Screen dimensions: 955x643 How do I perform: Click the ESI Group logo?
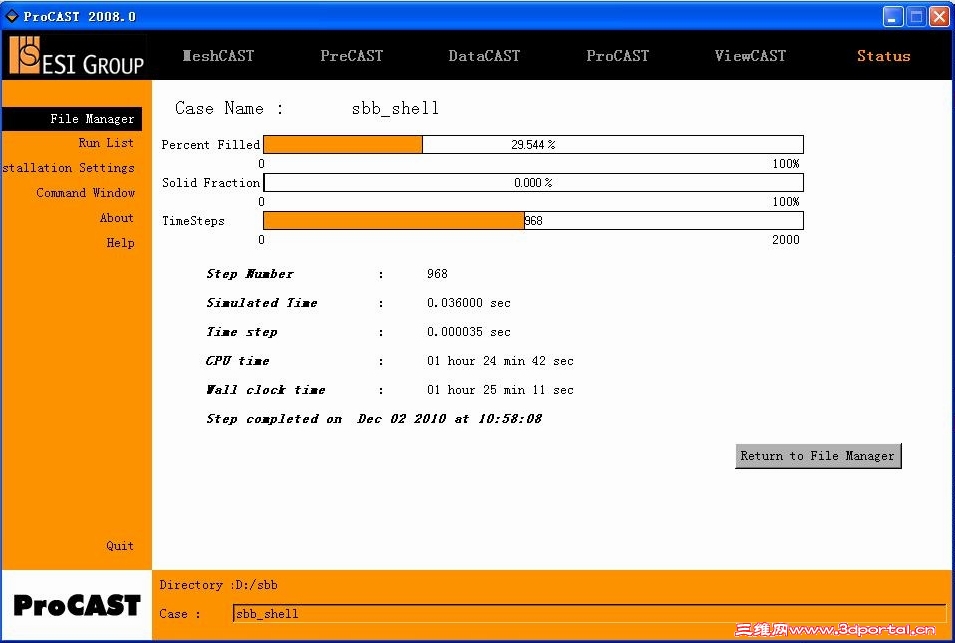[77, 55]
